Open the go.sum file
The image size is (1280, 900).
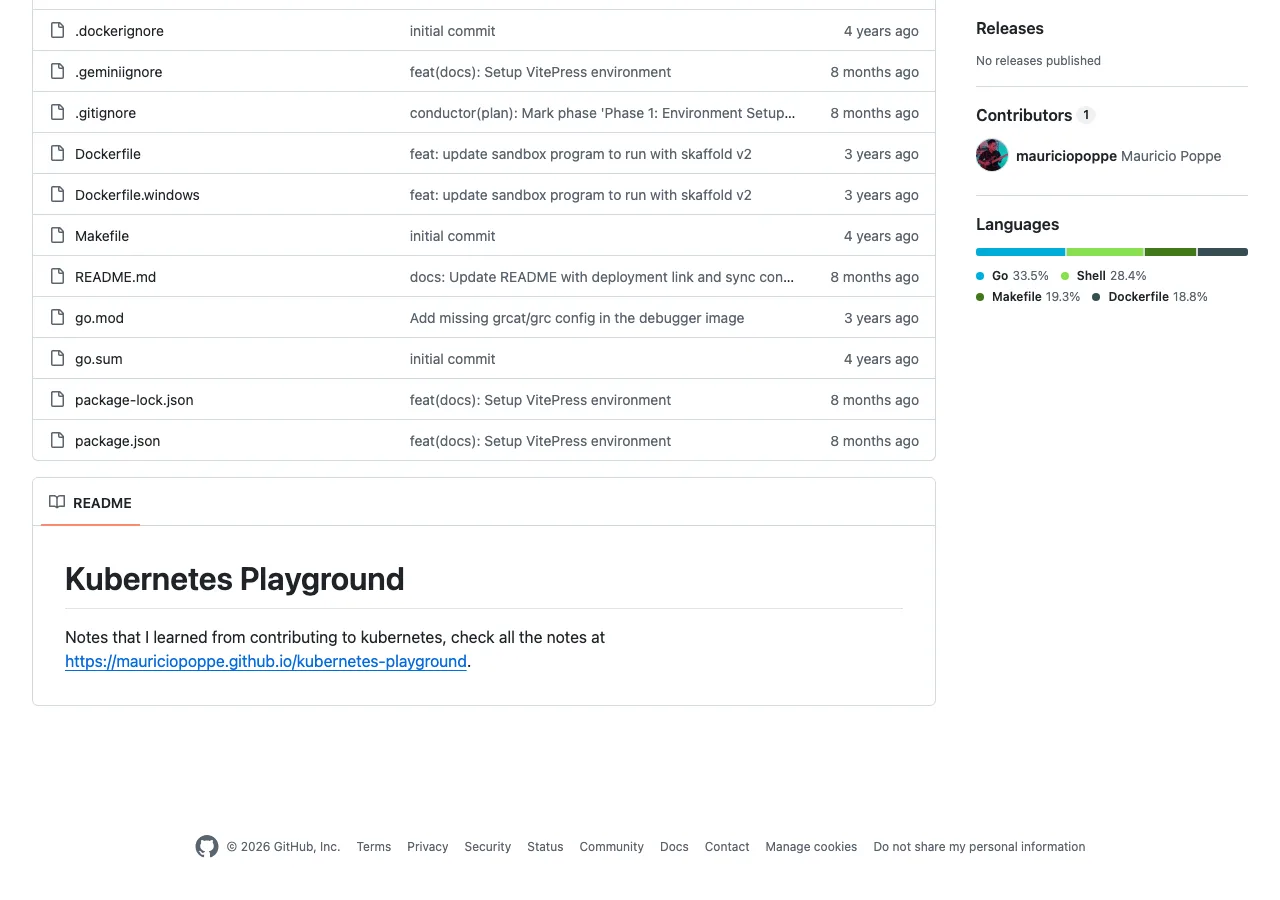pos(98,359)
